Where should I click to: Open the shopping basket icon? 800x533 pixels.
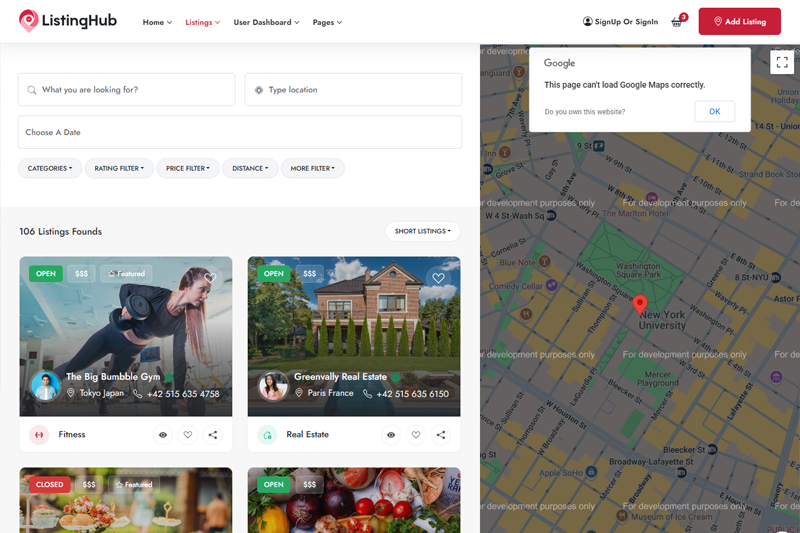(x=677, y=22)
